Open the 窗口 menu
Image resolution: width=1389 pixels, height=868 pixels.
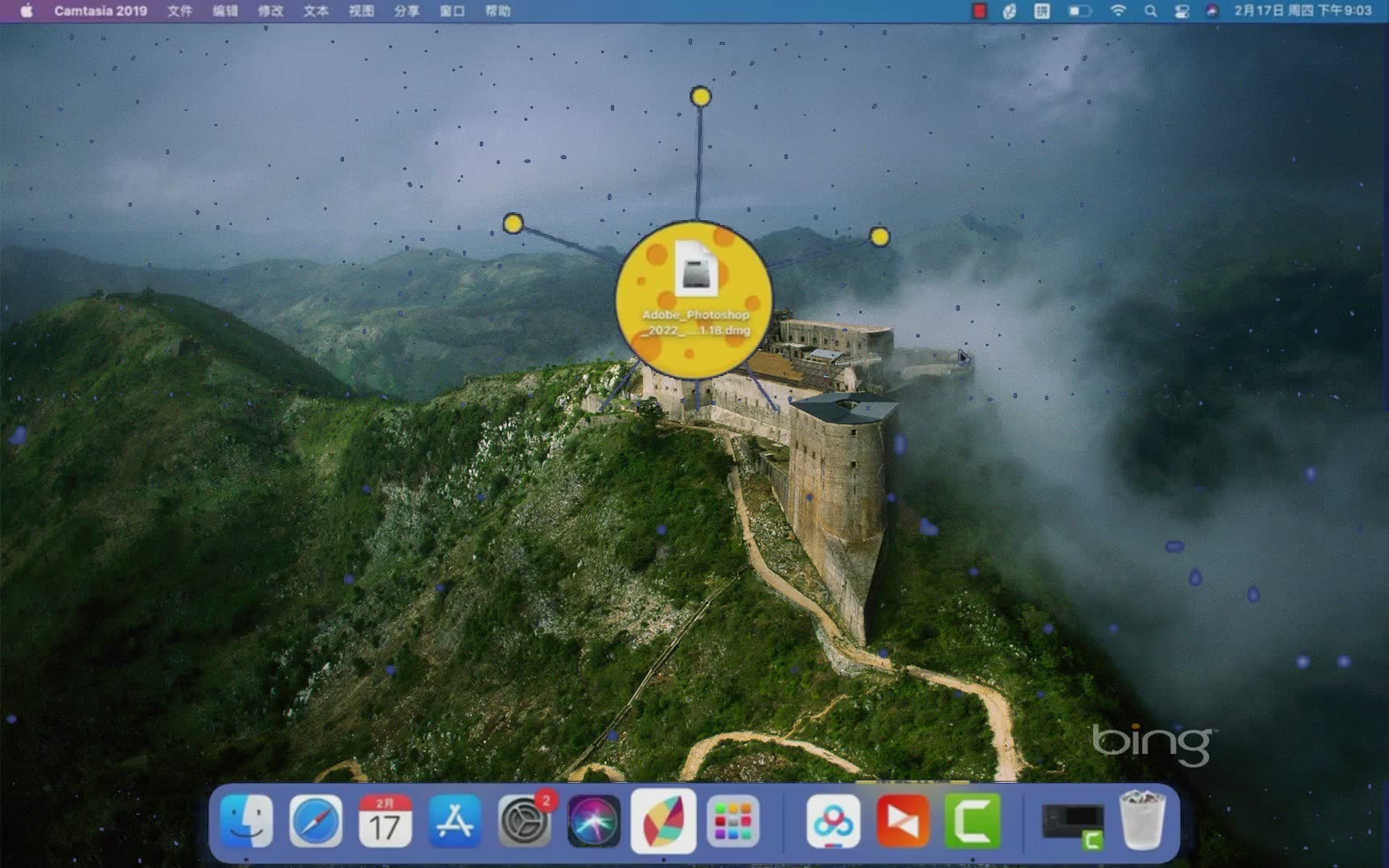(x=453, y=10)
